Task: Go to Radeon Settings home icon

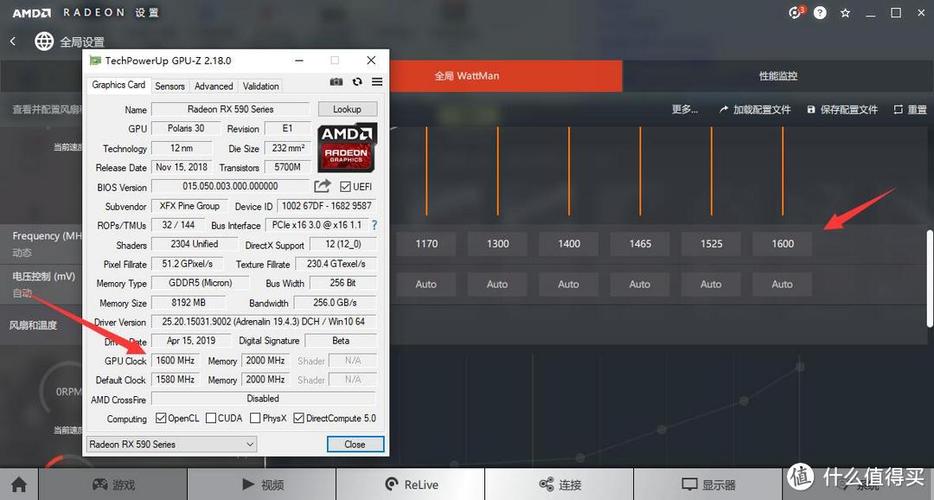Action: pos(19,485)
